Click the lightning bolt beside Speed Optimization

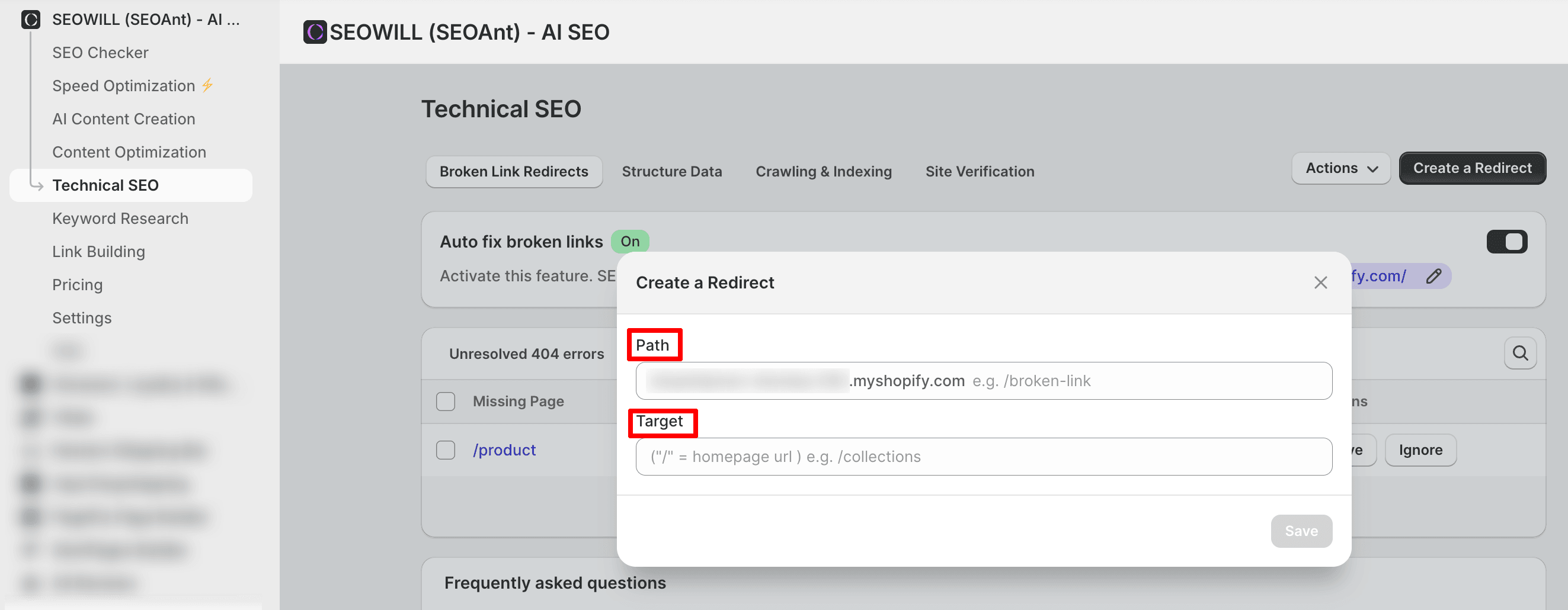point(207,85)
